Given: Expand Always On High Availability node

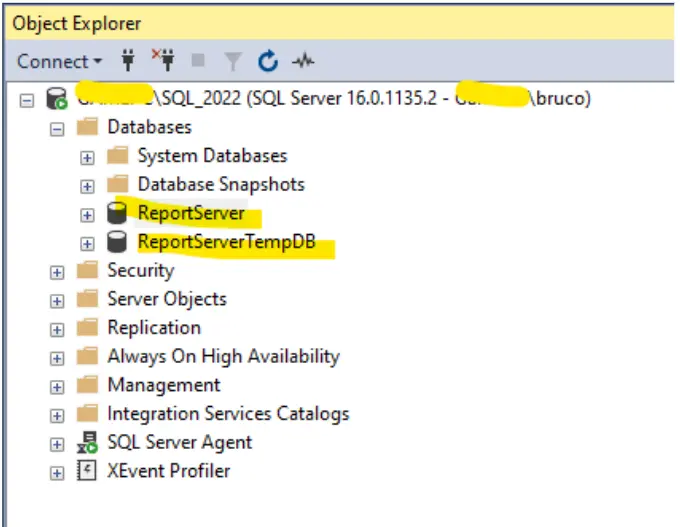Looking at the screenshot, I should click(57, 358).
